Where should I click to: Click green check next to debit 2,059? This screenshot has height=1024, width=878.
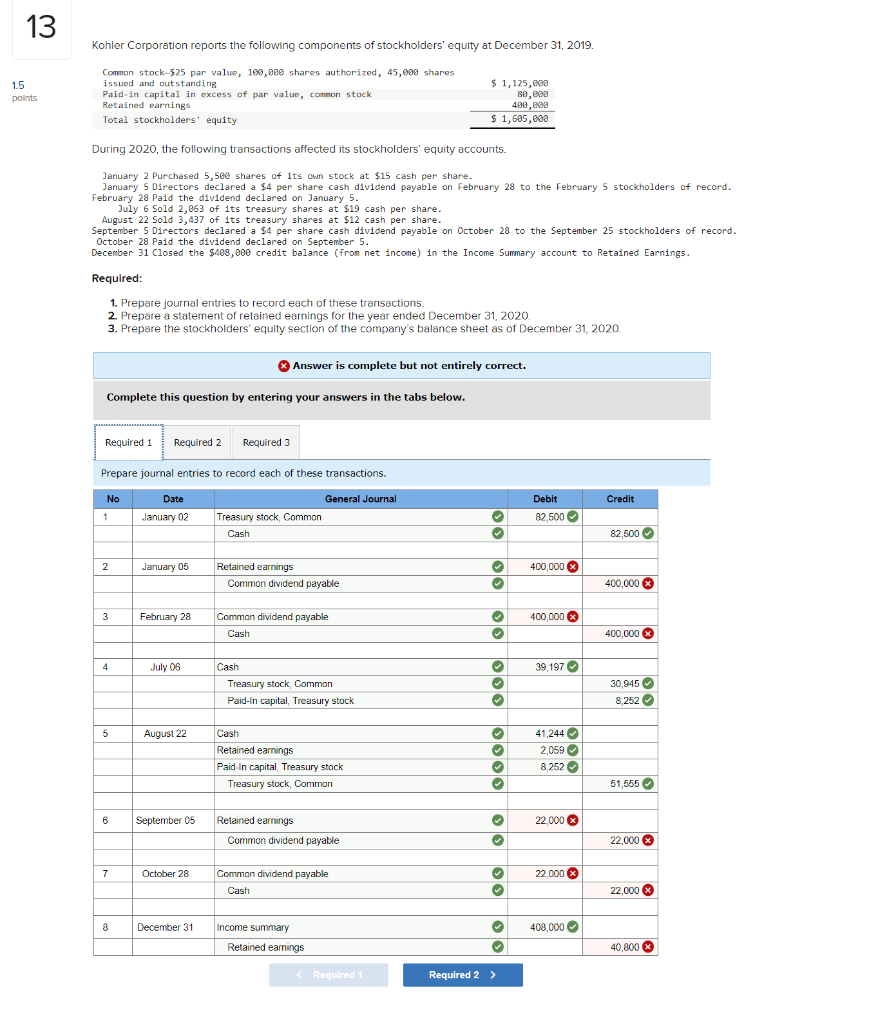573,750
